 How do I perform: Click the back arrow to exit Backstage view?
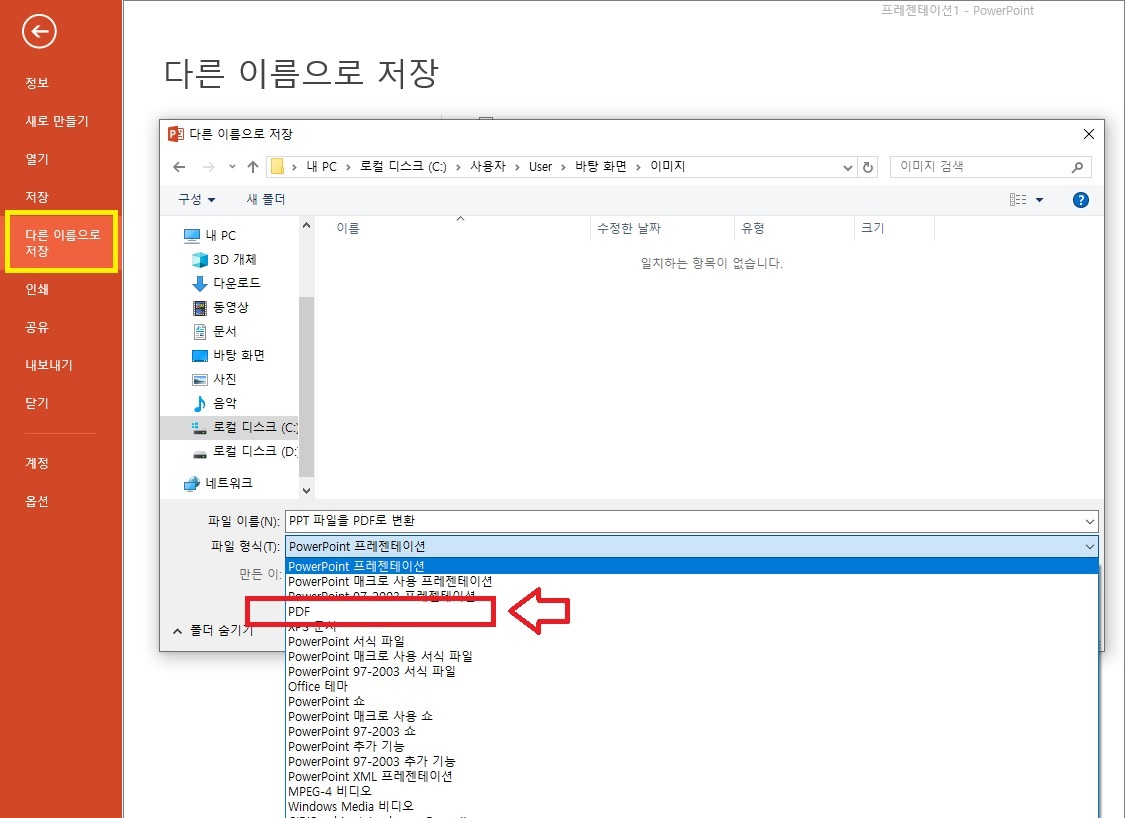38,31
